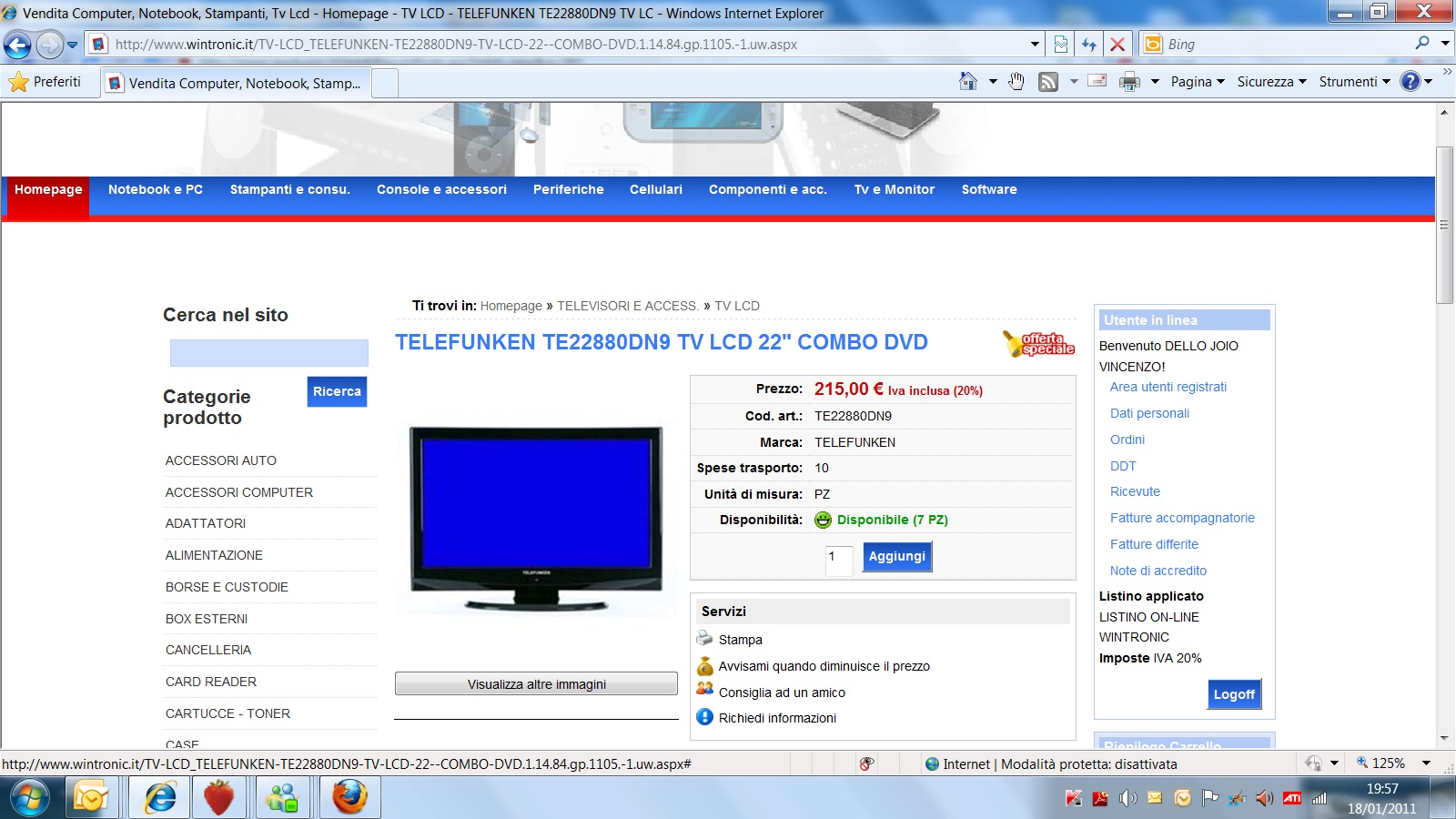Open the address bar history dropdown arrow
The width and height of the screenshot is (1456, 819).
click(x=1035, y=44)
